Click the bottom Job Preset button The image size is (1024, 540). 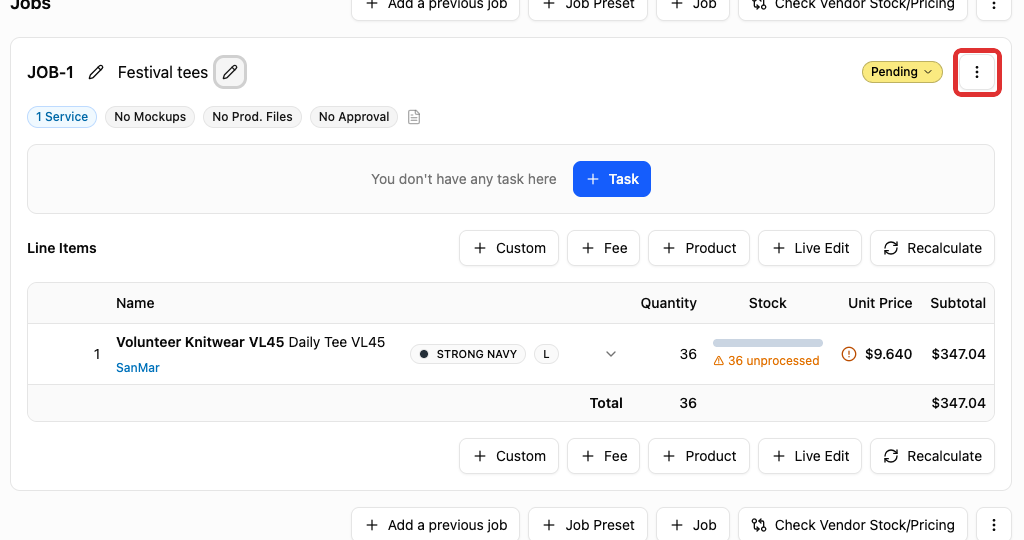coord(588,524)
